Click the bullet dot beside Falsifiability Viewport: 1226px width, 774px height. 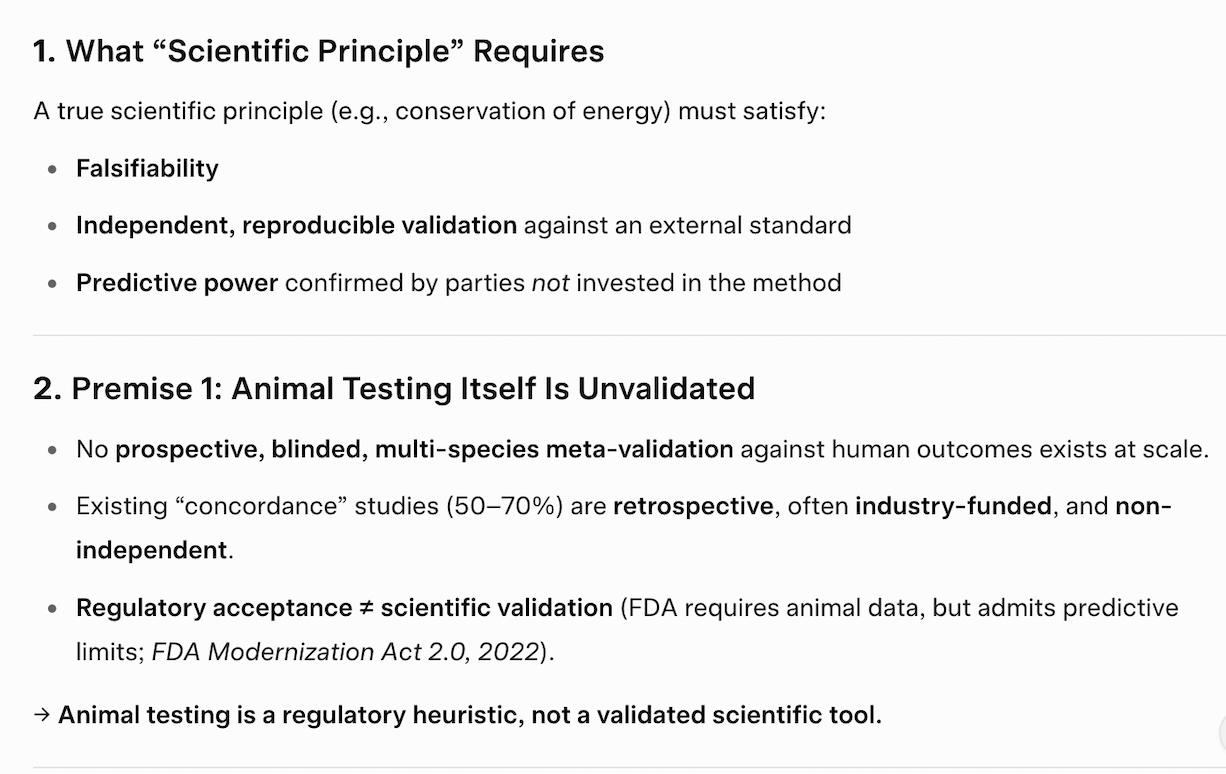[x=53, y=169]
